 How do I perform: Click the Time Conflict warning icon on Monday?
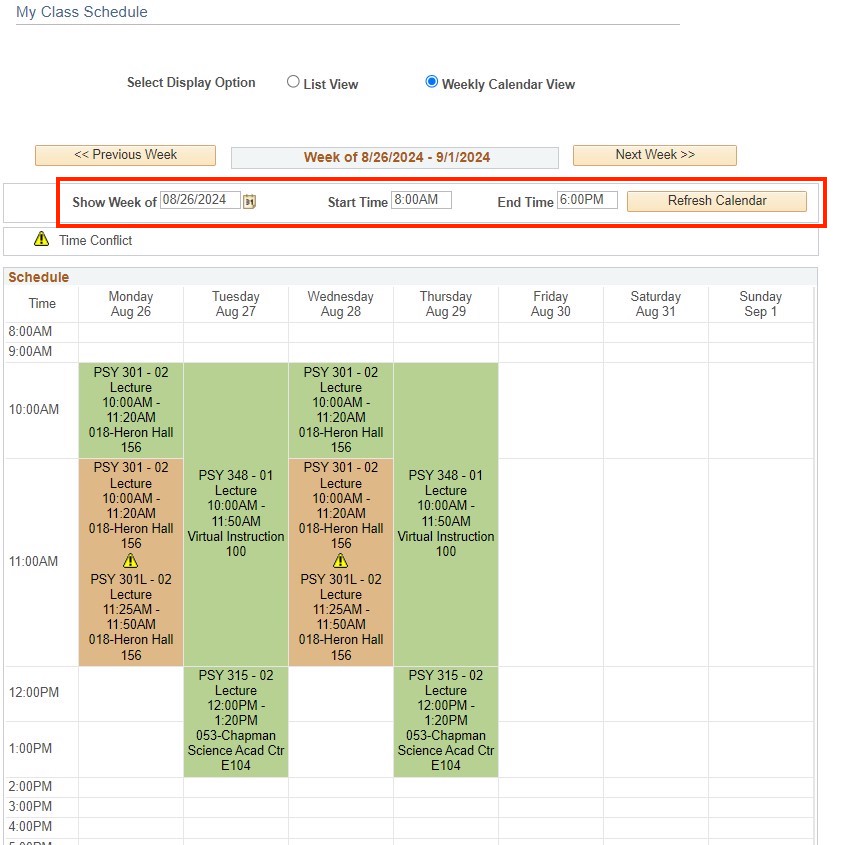131,561
